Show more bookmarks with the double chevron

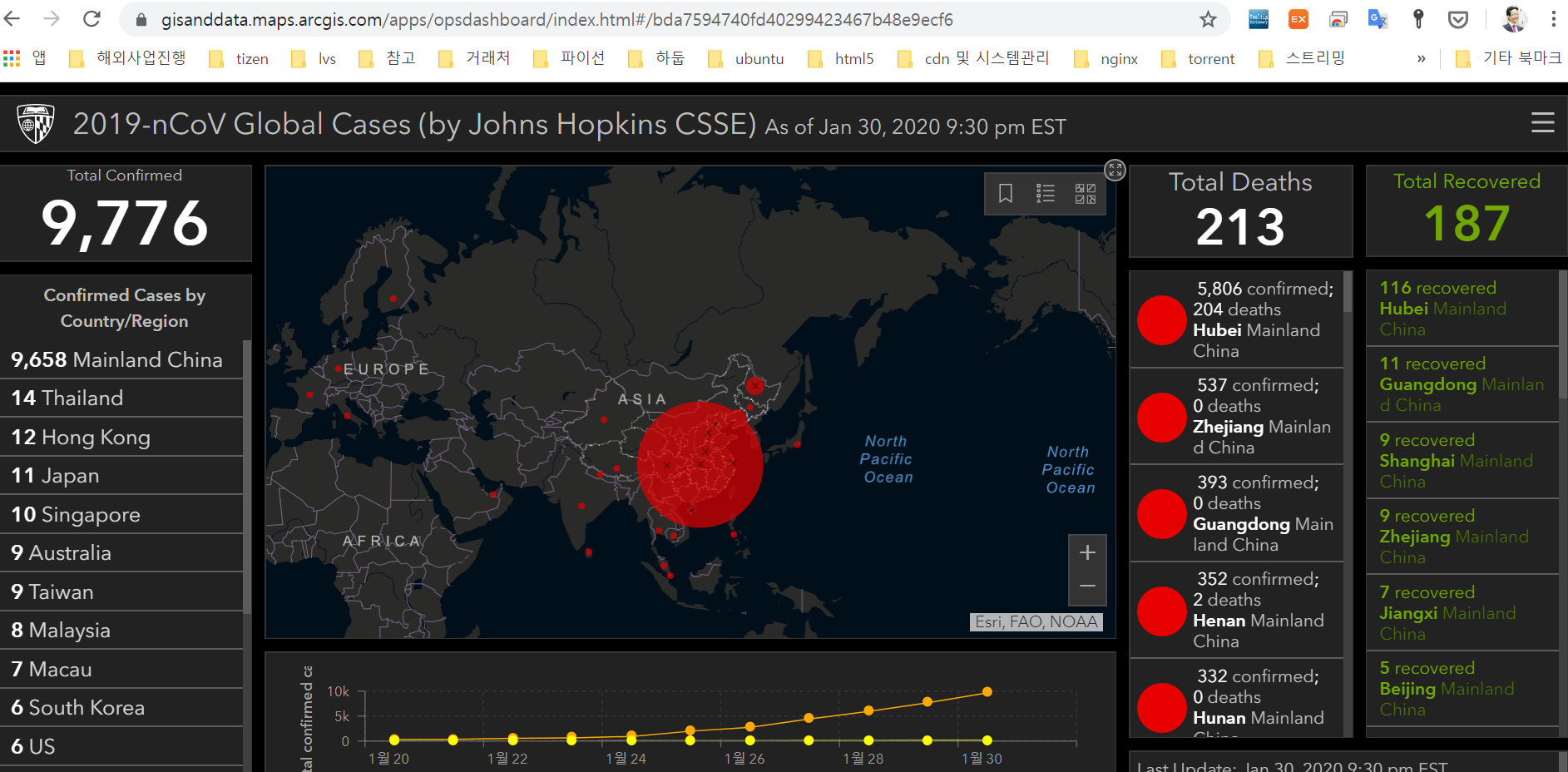[1422, 58]
